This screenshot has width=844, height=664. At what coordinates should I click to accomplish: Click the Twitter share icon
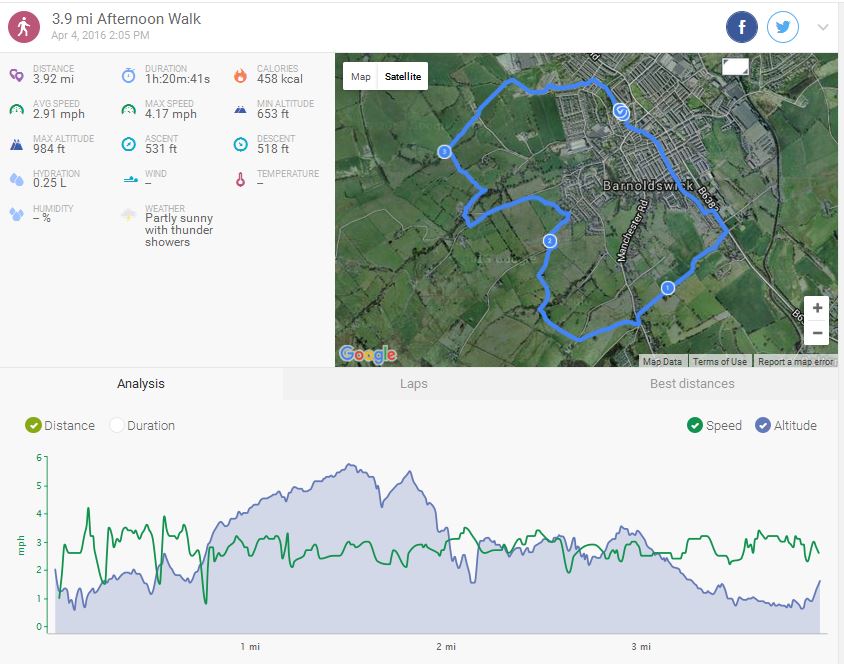(x=783, y=27)
